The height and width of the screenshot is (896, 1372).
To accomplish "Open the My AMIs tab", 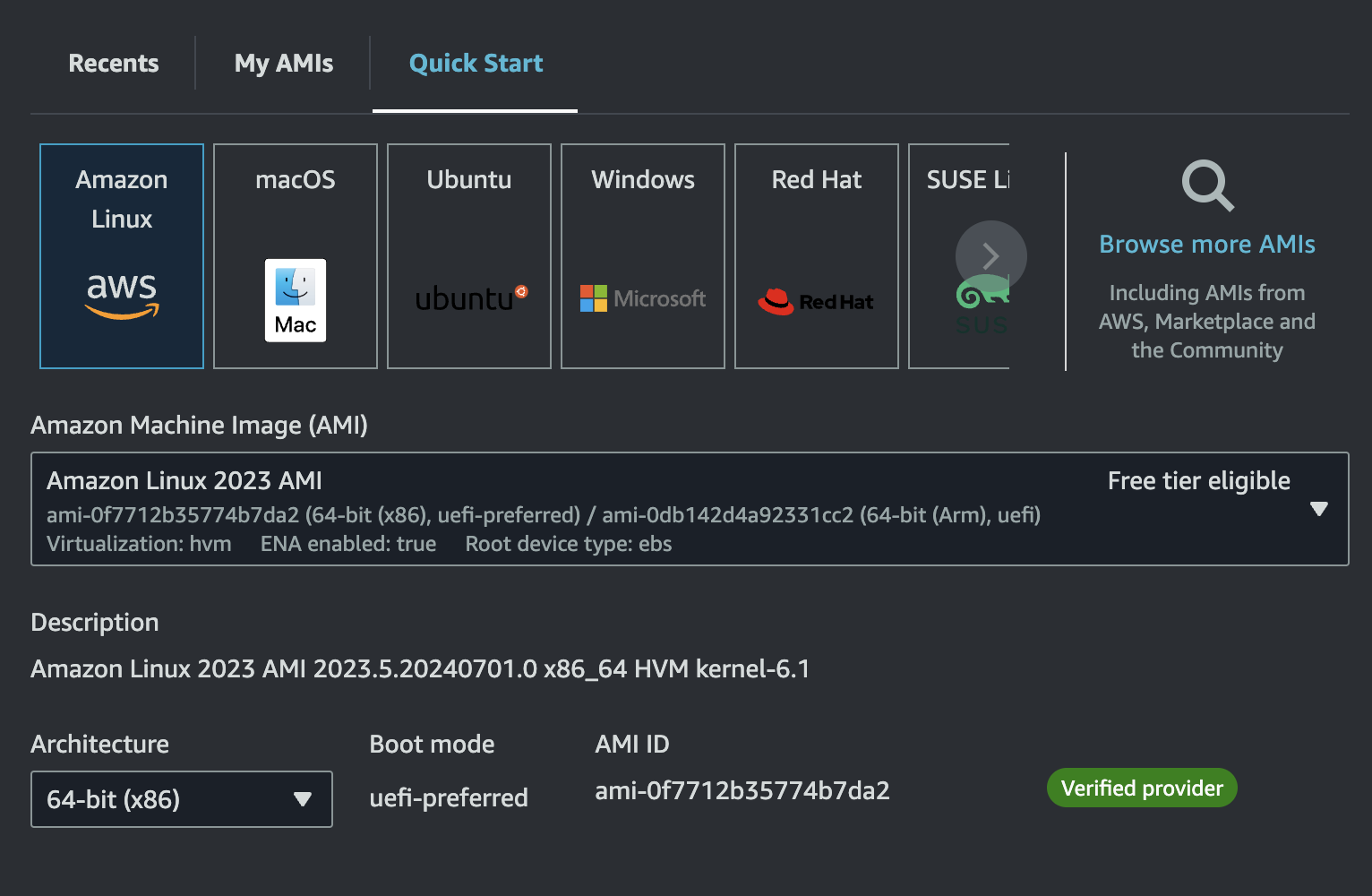I will click(283, 63).
